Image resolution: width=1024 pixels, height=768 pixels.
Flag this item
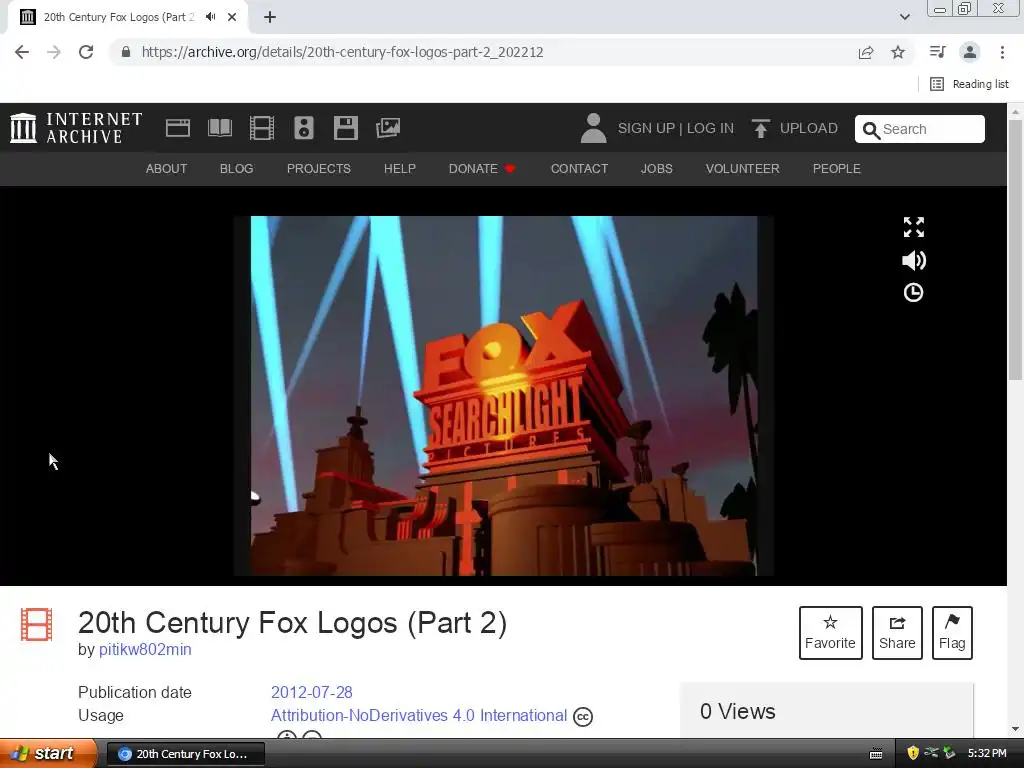(x=952, y=633)
